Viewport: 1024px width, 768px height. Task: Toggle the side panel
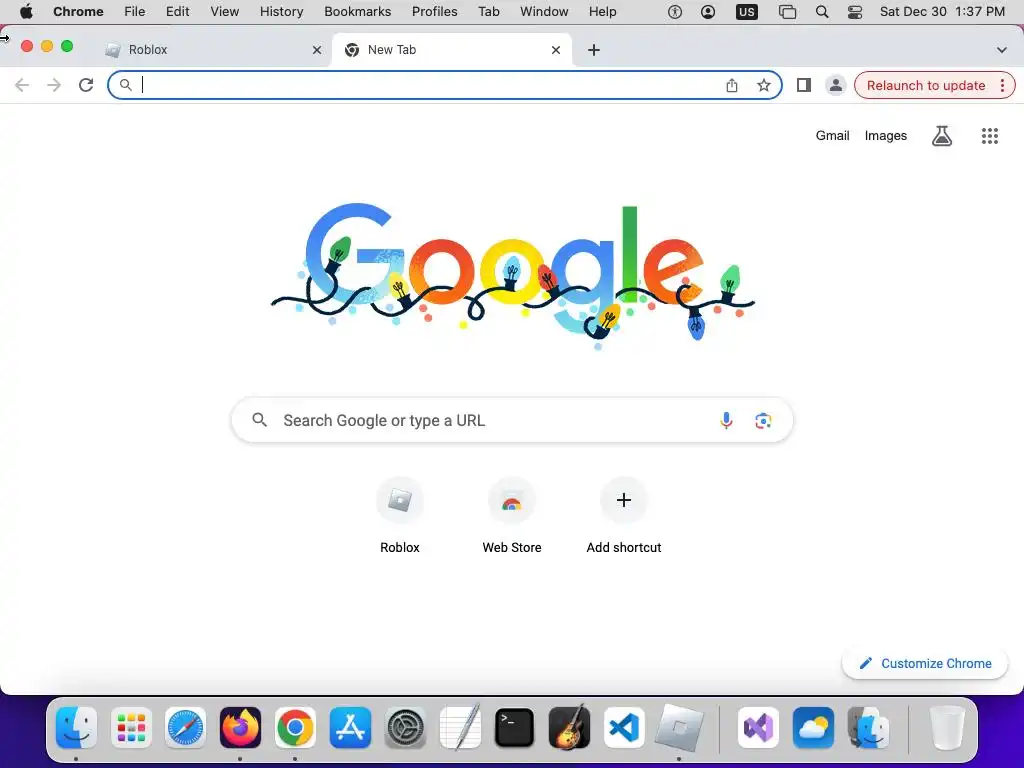pos(804,86)
